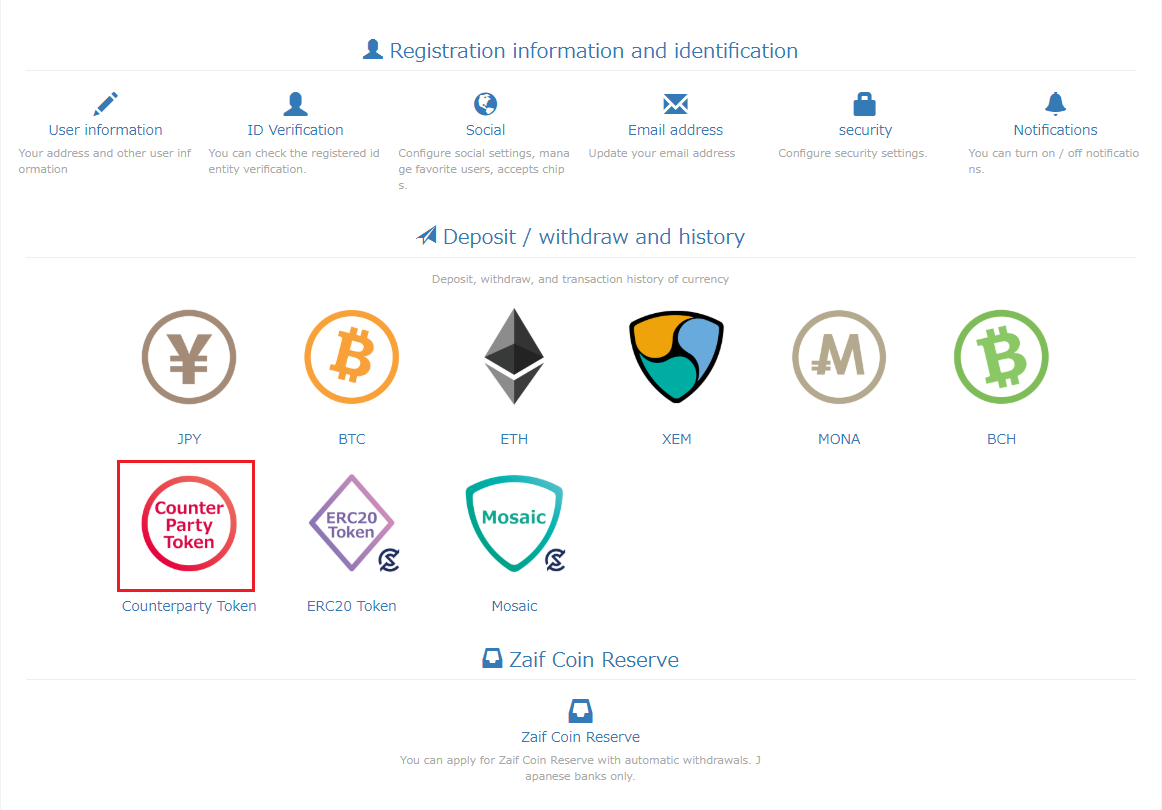Click the padlock icon above security
This screenshot has height=810, width=1162.
point(865,104)
